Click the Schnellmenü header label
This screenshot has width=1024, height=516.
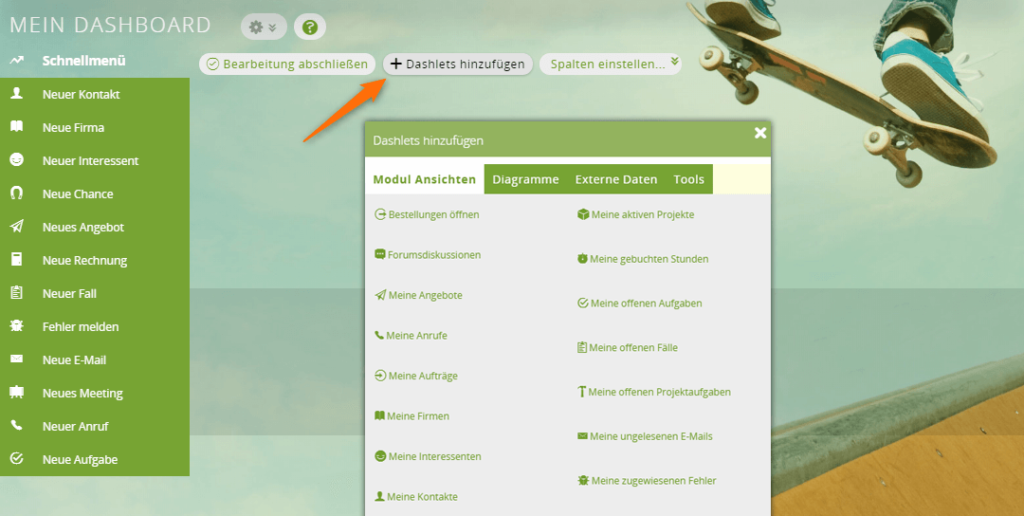[x=84, y=61]
